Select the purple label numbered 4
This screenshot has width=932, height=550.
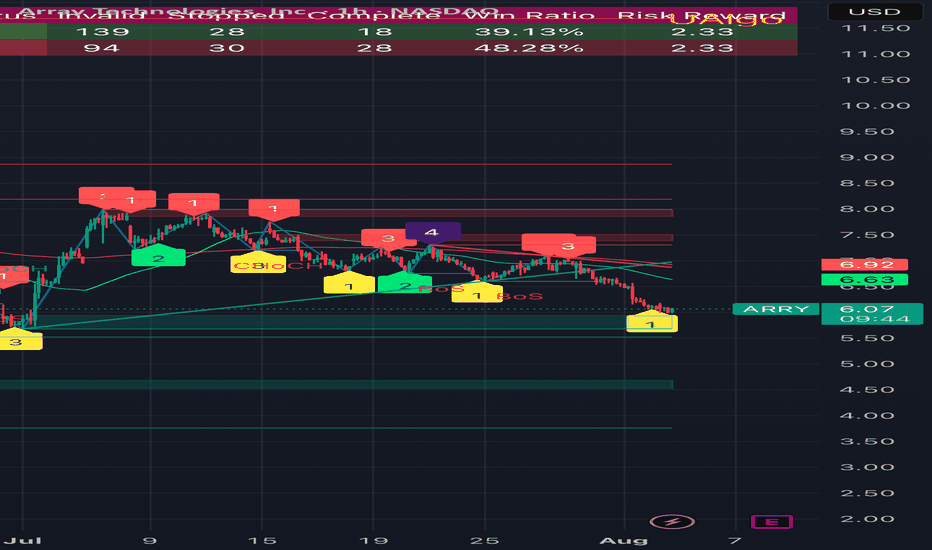(432, 232)
